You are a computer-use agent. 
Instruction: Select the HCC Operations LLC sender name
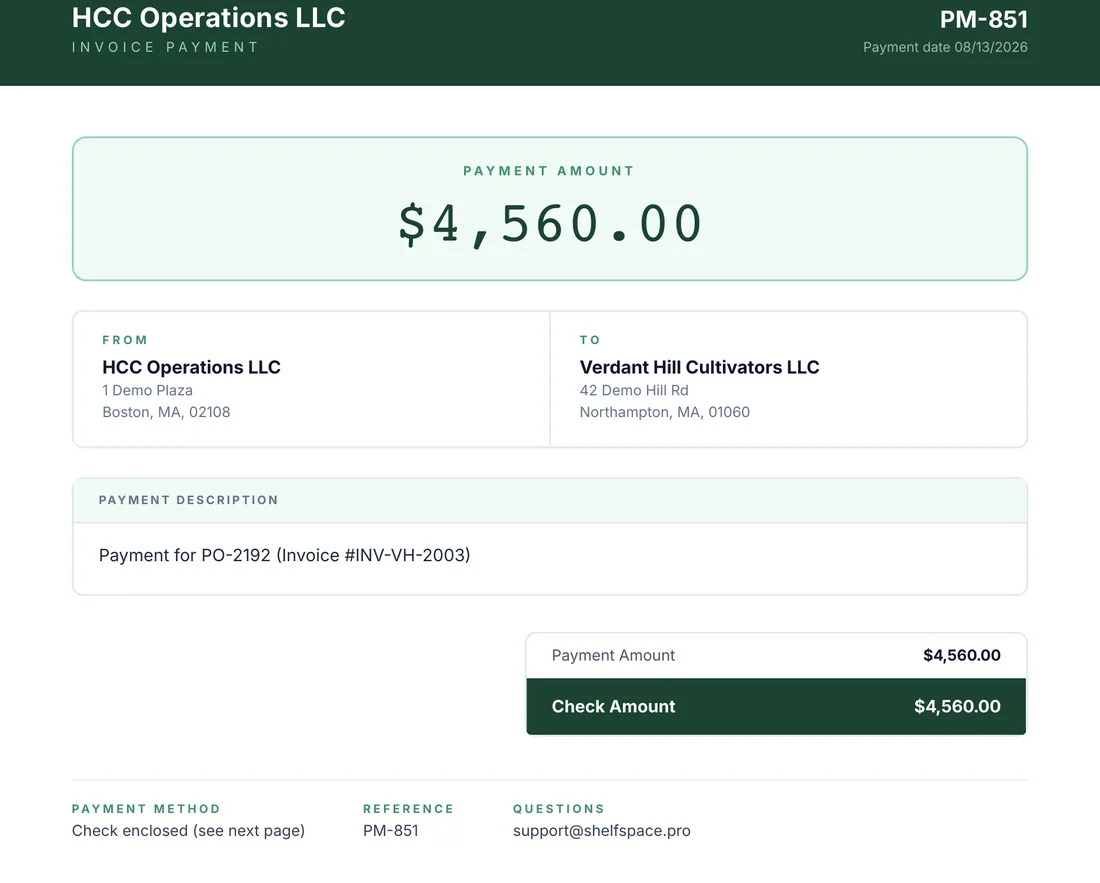click(x=192, y=367)
